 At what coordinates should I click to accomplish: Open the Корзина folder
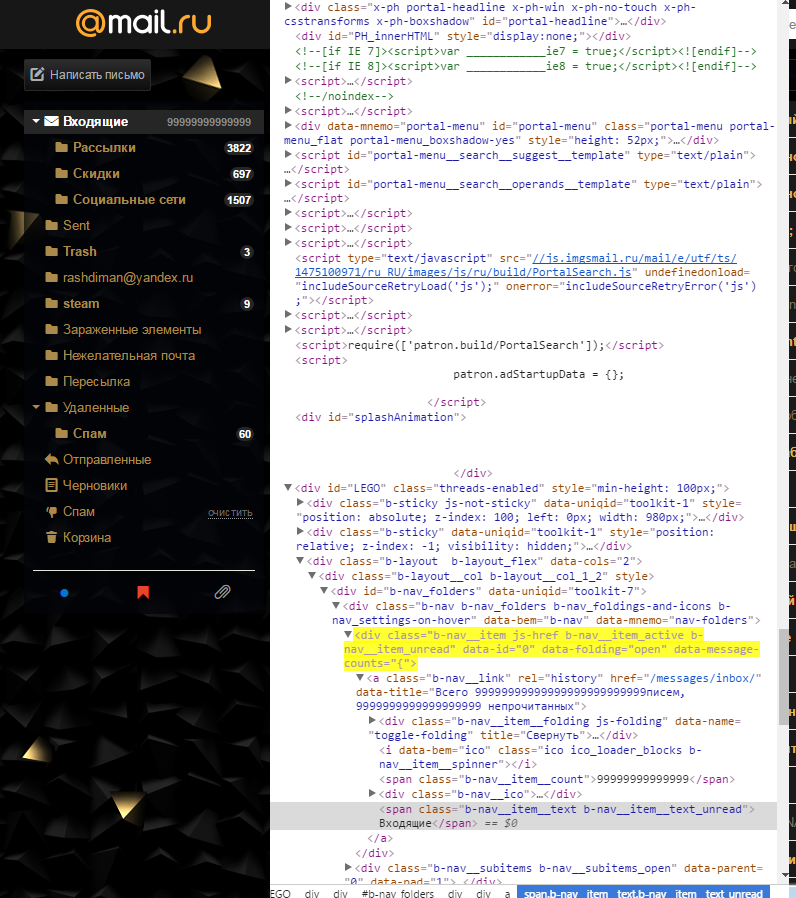tap(87, 537)
